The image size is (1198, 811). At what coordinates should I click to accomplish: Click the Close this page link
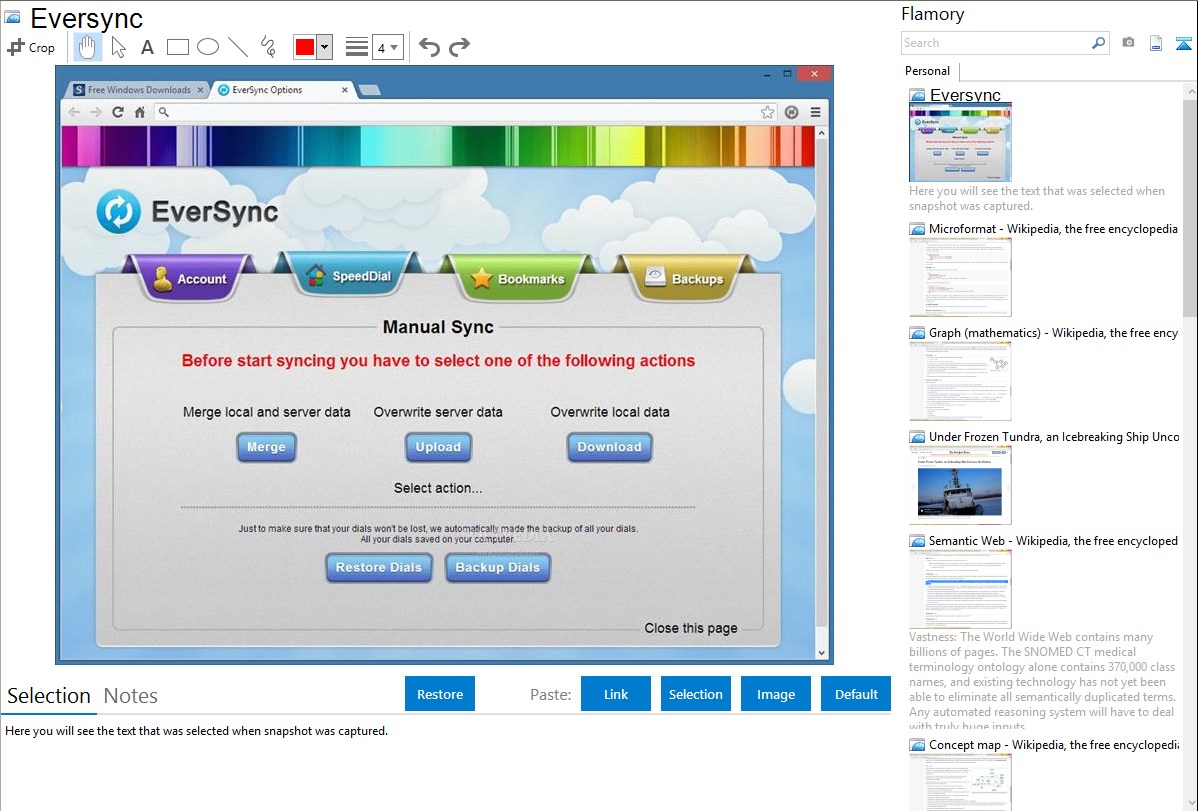click(x=691, y=628)
